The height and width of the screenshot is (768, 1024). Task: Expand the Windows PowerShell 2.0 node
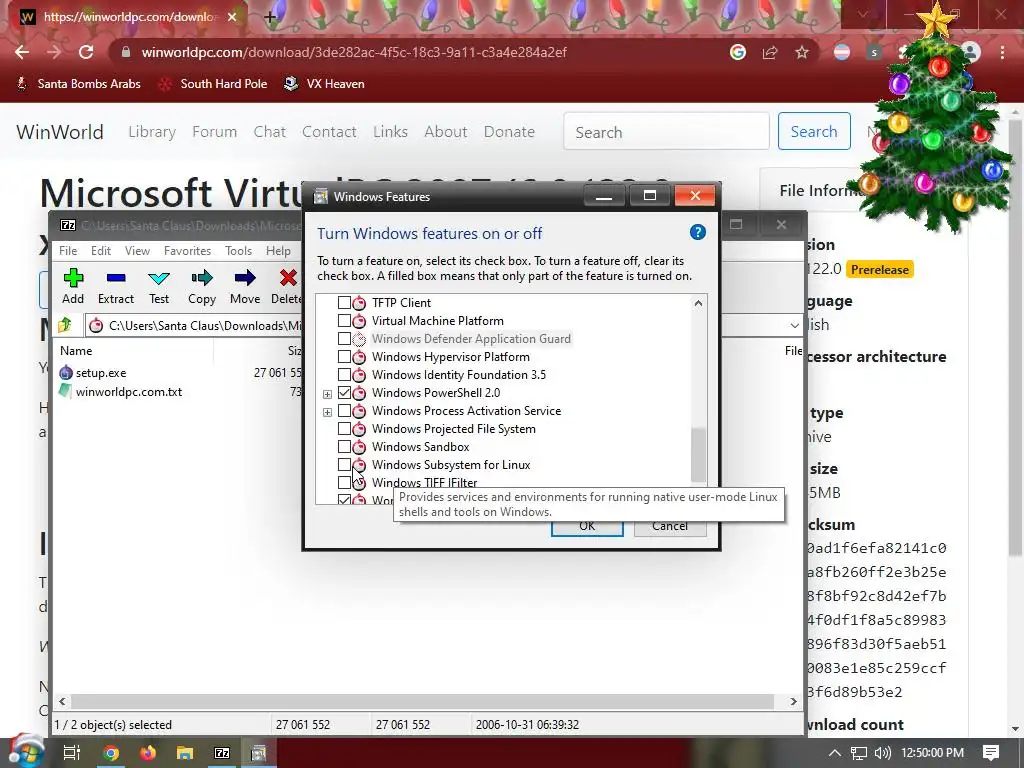[x=327, y=394]
